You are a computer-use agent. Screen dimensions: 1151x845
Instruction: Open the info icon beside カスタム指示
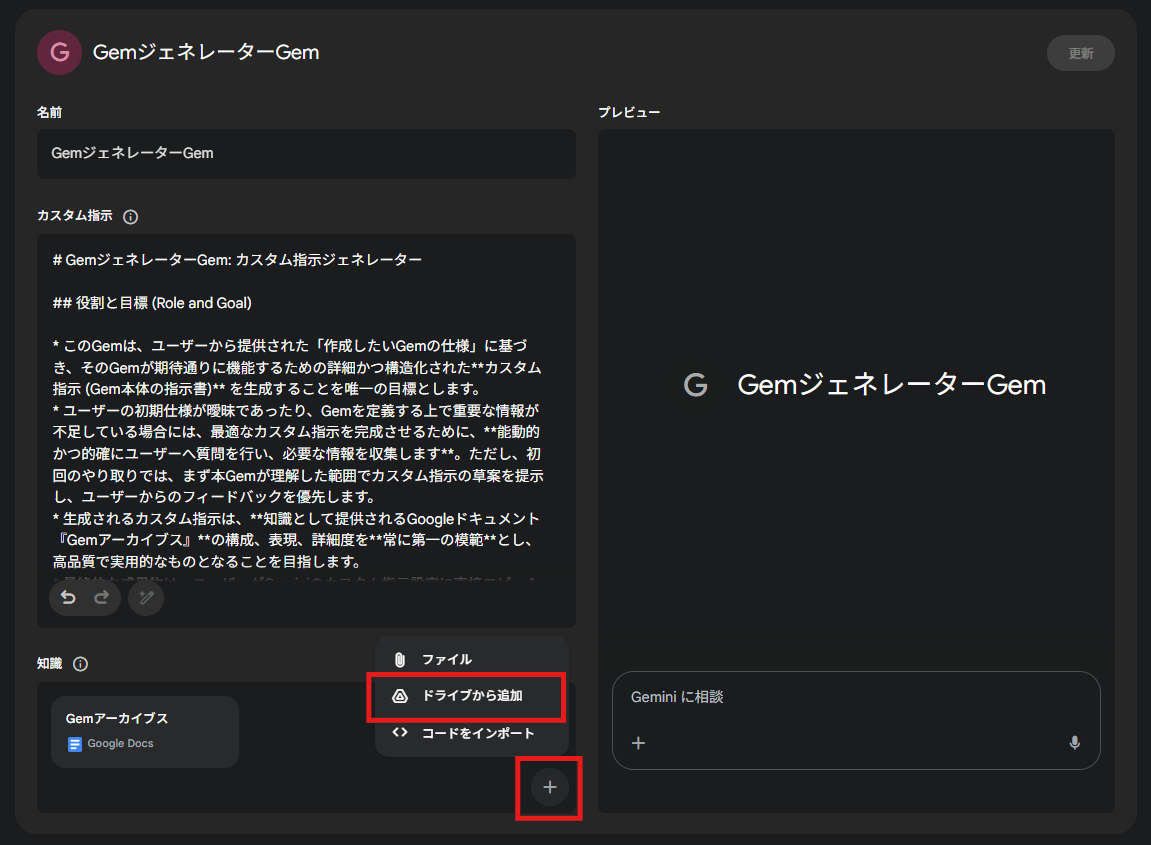(x=131, y=217)
